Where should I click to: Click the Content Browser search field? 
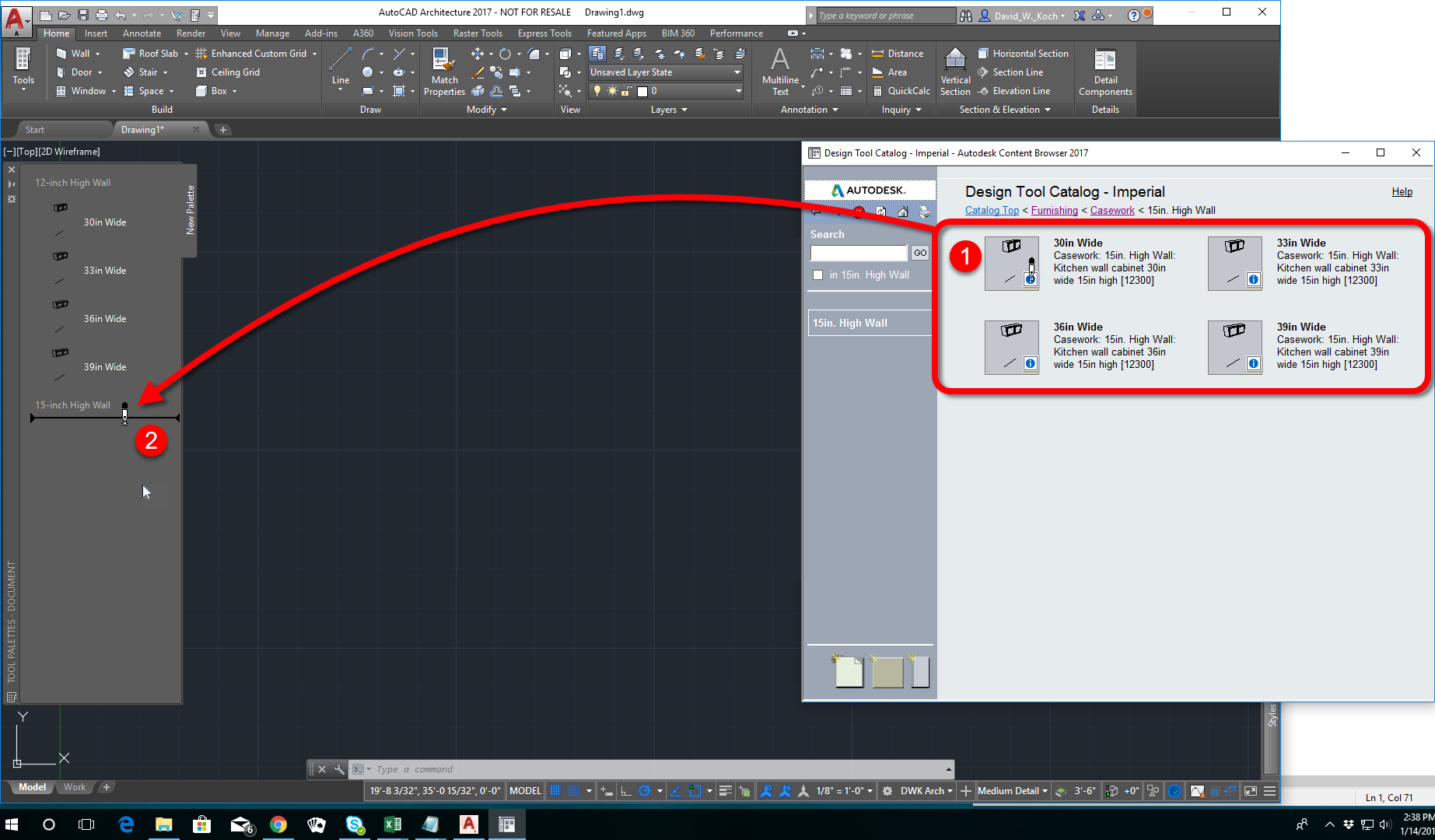pos(859,253)
